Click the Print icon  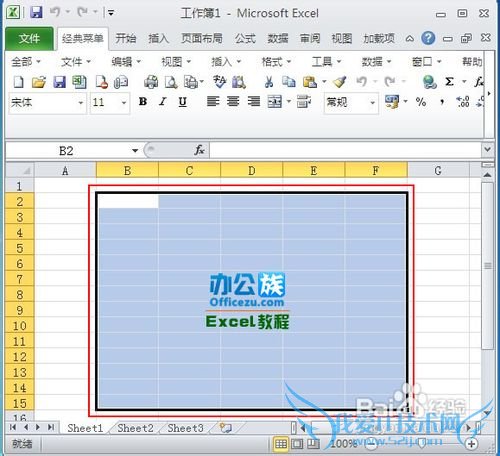click(x=151, y=82)
